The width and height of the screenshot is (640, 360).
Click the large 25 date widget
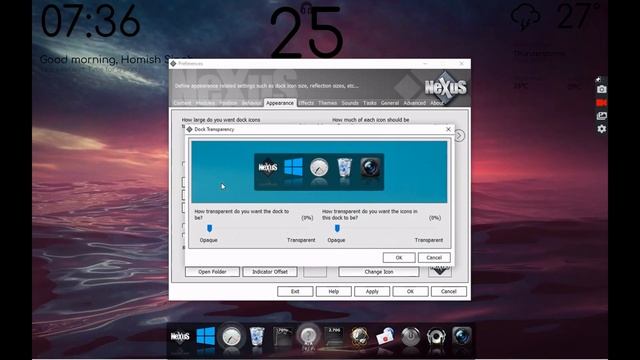pyautogui.click(x=306, y=32)
